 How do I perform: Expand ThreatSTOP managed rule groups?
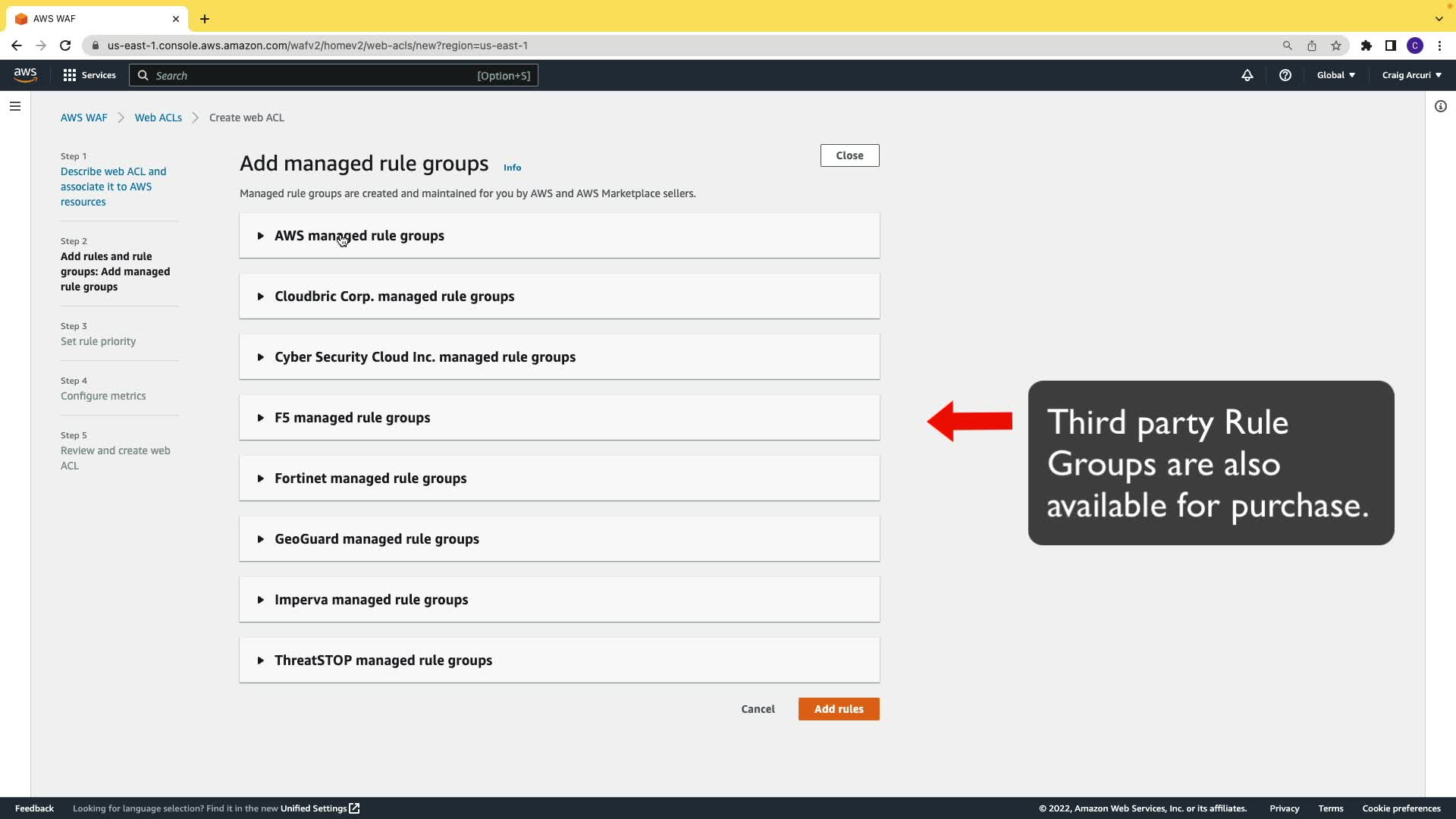pos(383,661)
